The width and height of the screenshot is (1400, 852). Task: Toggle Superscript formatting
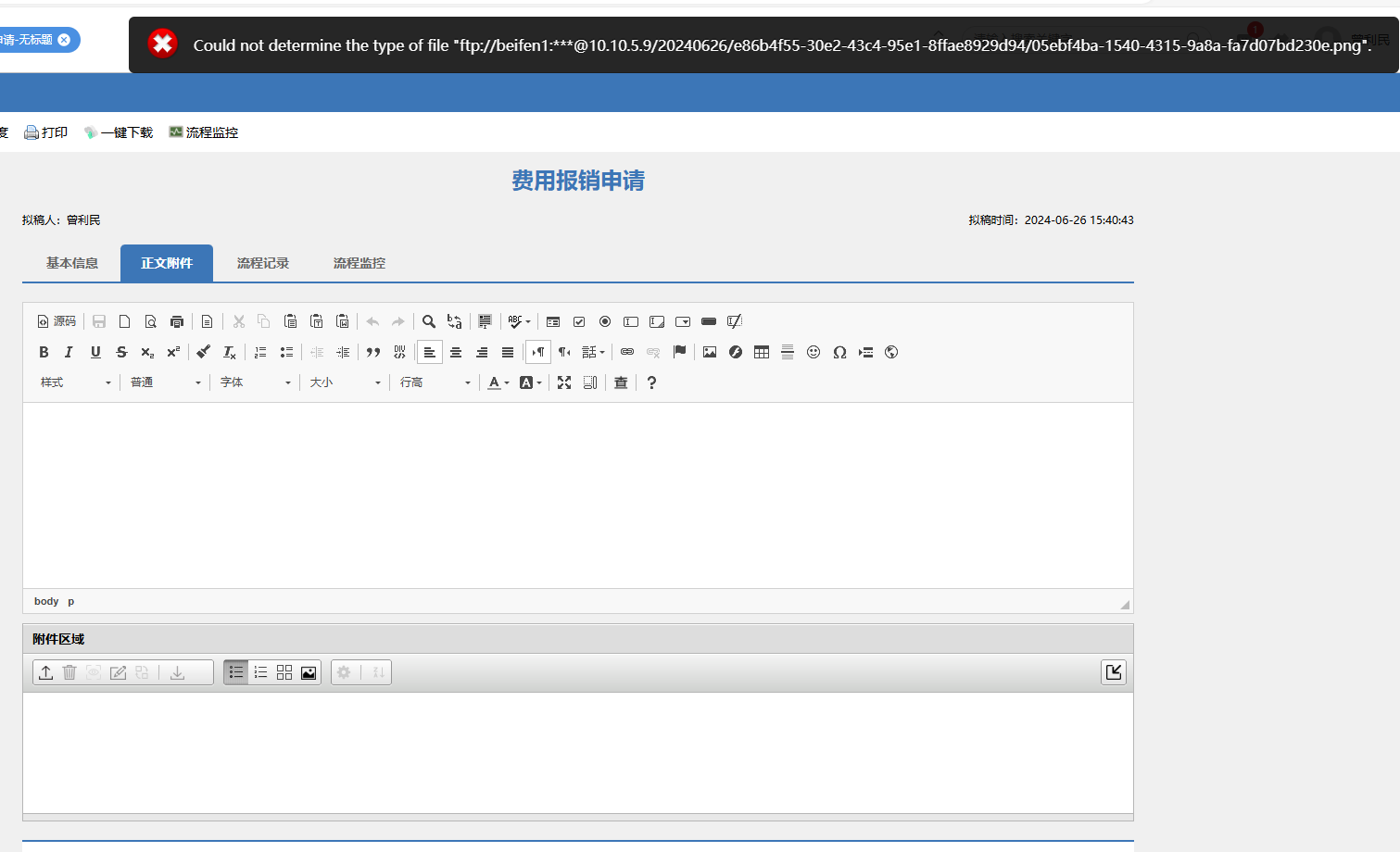[173, 352]
